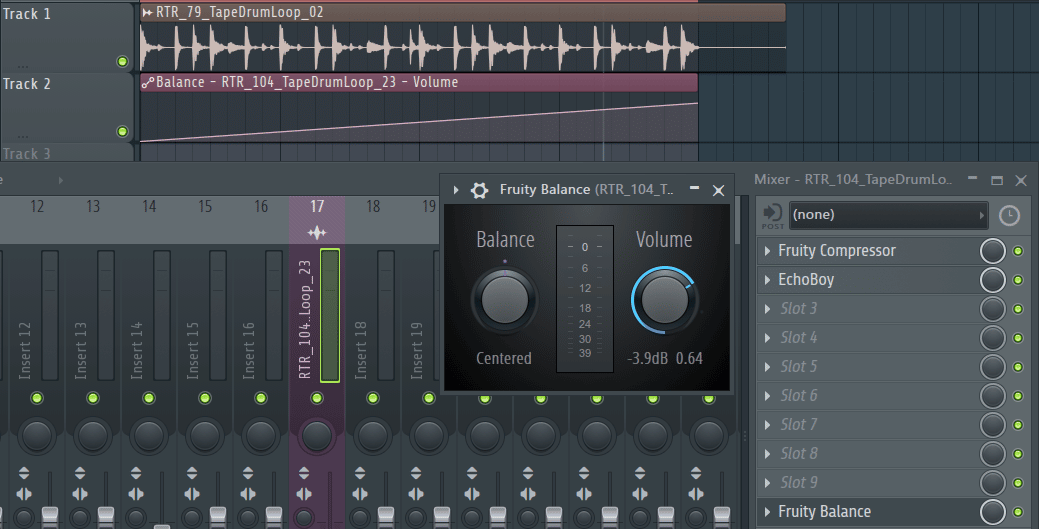Toggle Slot 3 enable LED

click(x=1018, y=309)
